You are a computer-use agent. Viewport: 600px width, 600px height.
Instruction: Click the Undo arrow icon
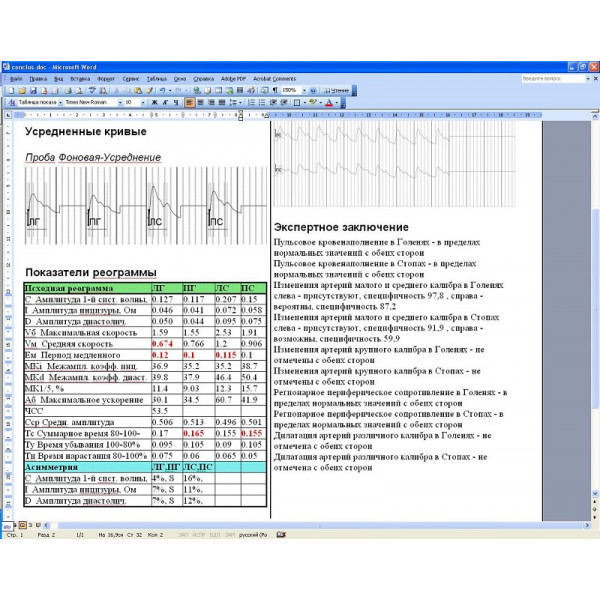point(162,91)
